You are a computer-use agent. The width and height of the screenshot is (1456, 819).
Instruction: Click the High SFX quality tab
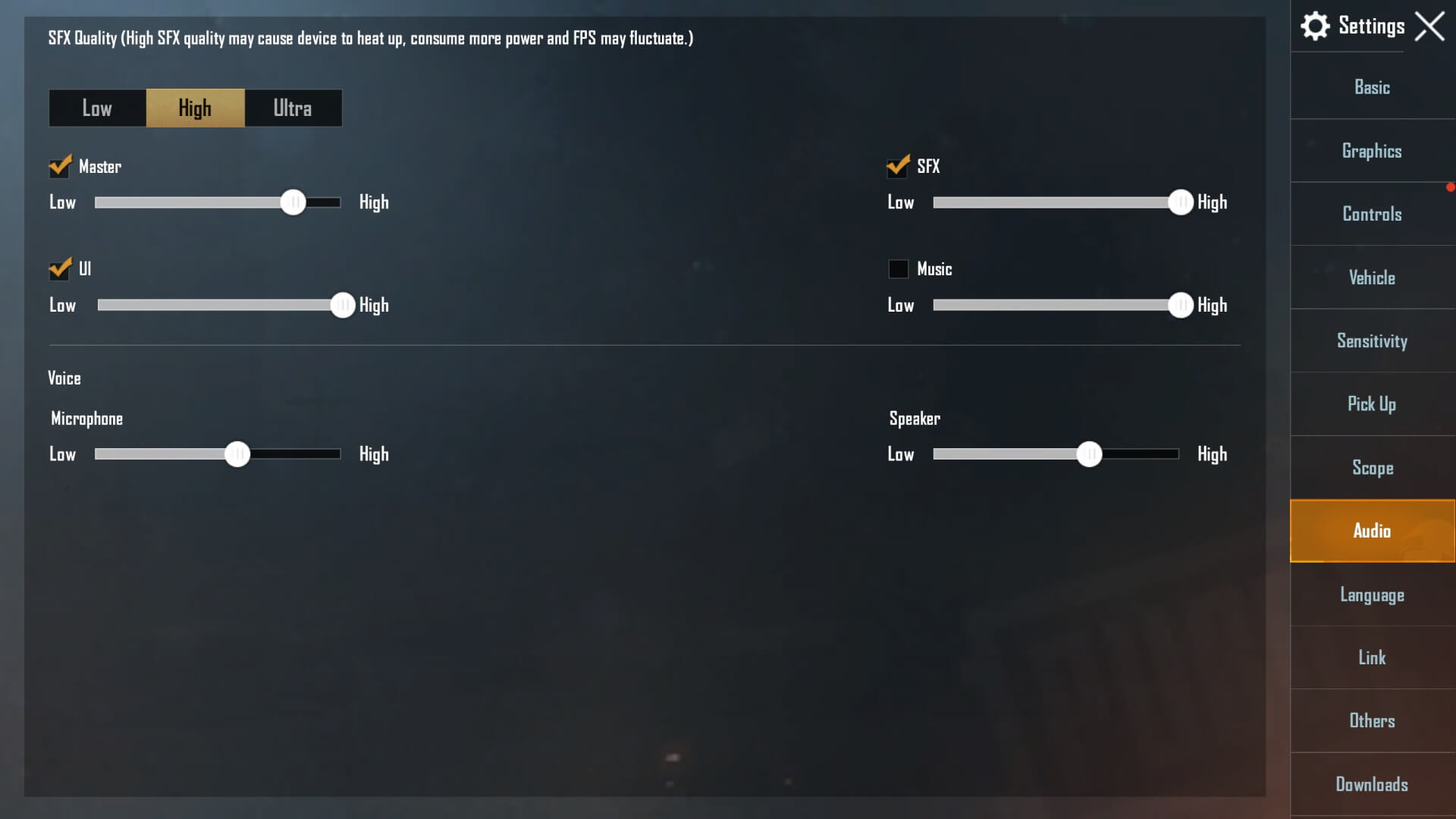[195, 108]
